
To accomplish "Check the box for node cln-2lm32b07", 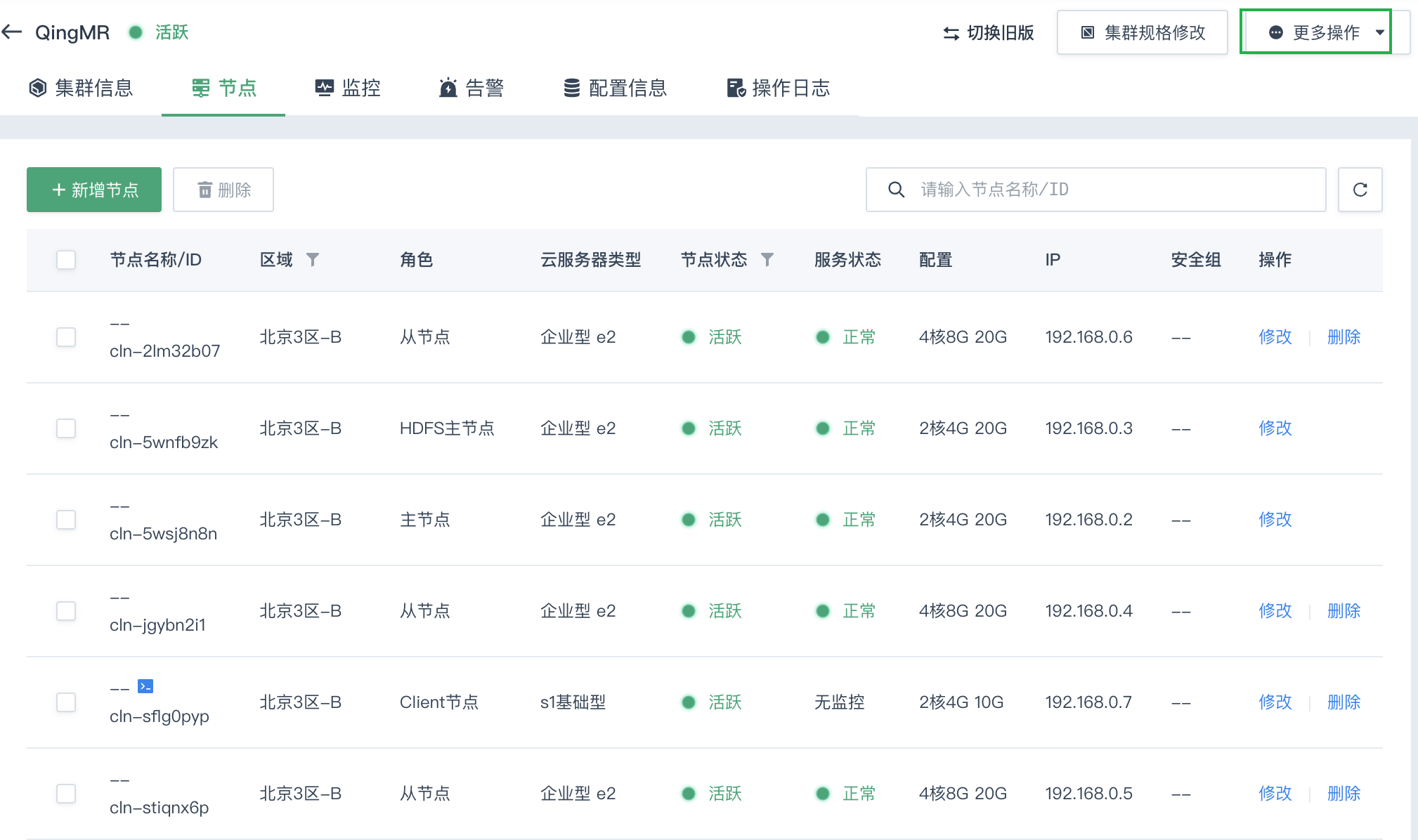I will tap(66, 337).
